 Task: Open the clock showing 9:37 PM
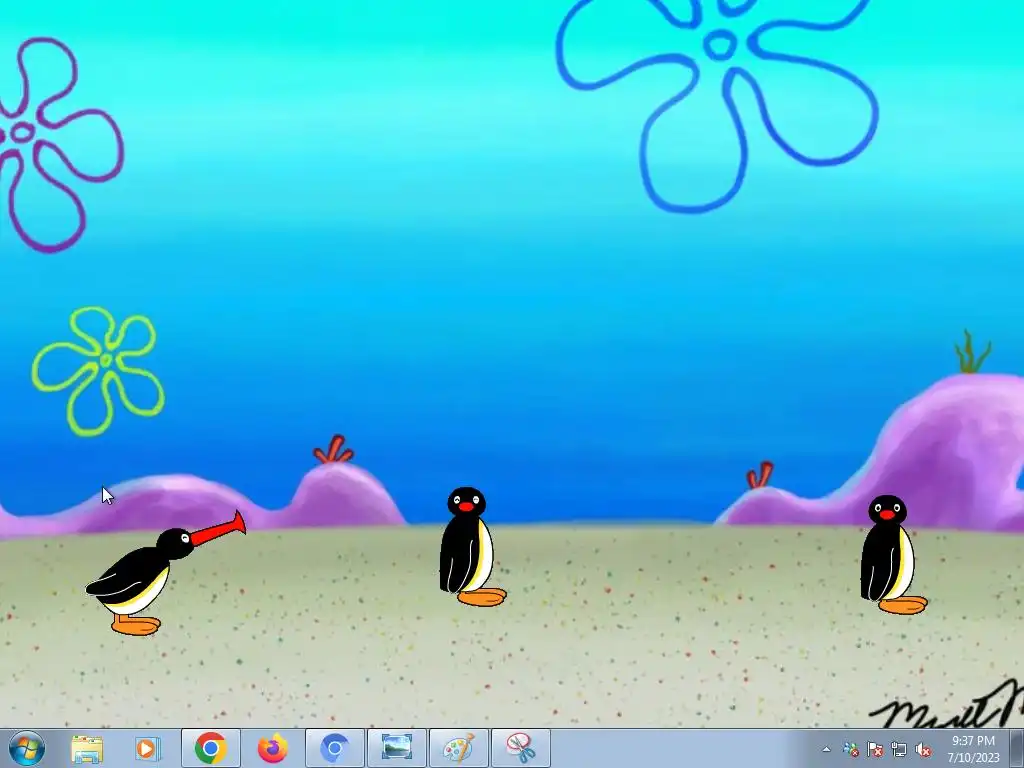point(974,749)
